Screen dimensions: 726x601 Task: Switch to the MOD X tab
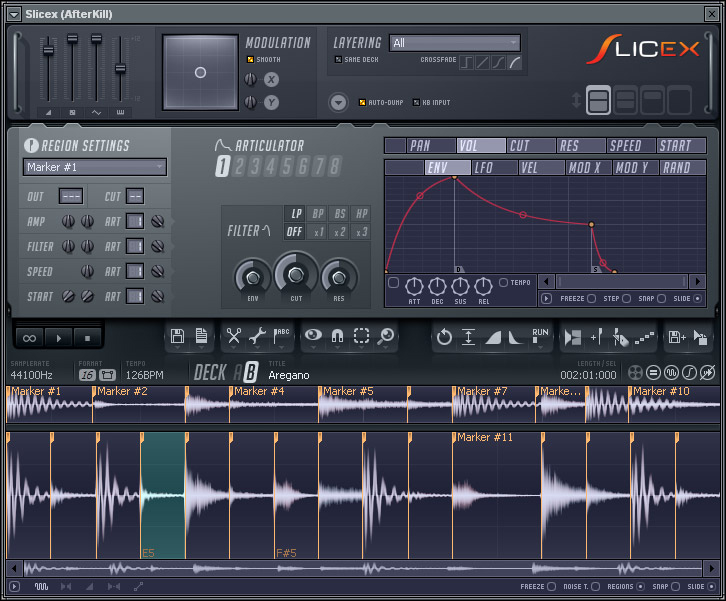coord(588,168)
